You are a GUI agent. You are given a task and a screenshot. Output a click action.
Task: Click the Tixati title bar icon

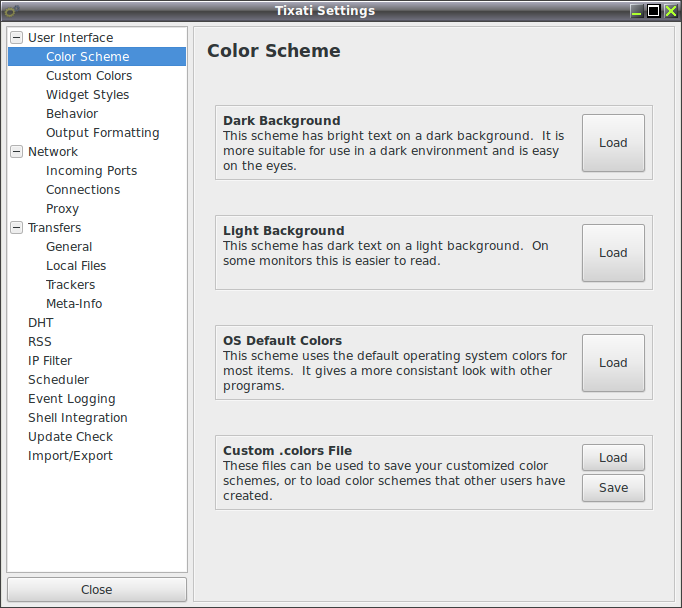11,10
